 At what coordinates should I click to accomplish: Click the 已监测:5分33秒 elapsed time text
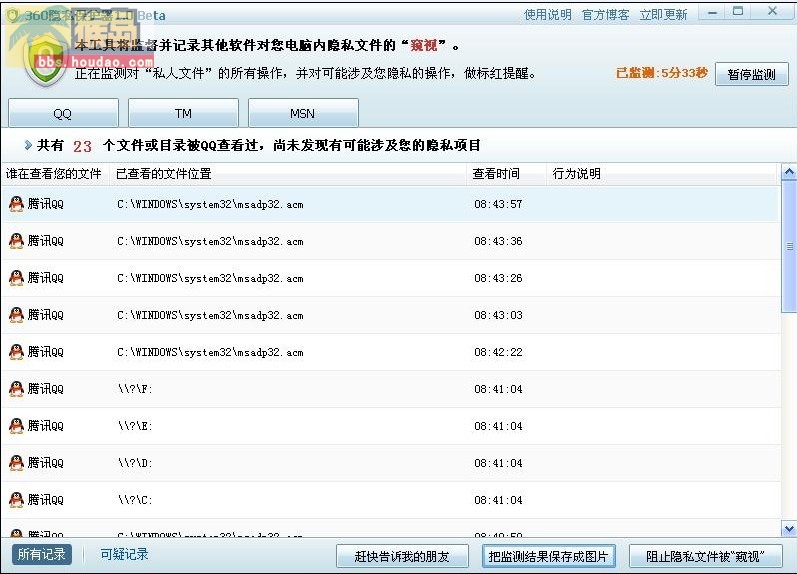pyautogui.click(x=662, y=73)
